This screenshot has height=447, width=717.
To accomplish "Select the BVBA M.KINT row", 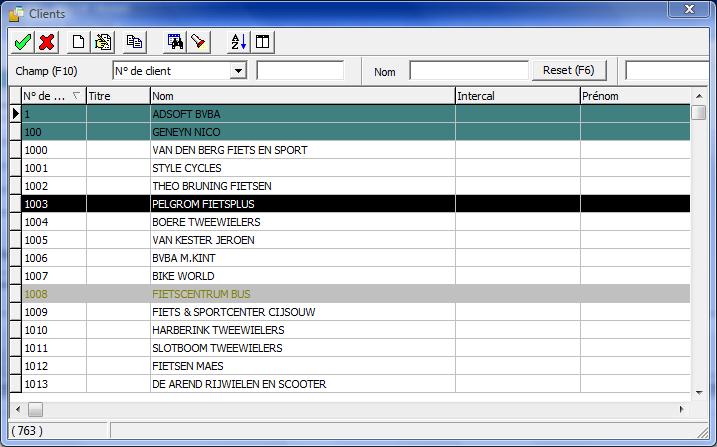I will [x=356, y=258].
